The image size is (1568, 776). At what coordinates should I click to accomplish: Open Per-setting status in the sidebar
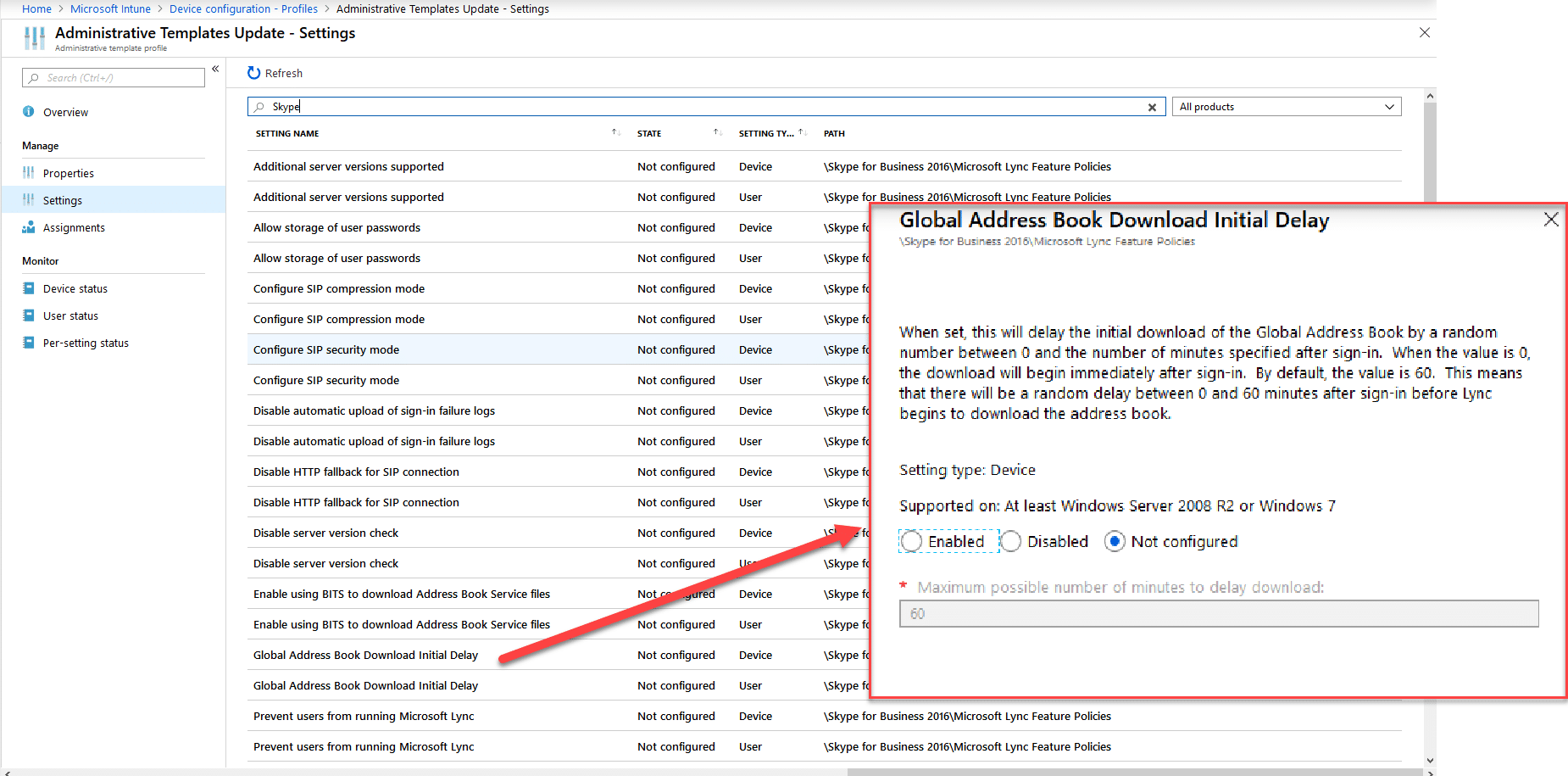click(x=86, y=343)
